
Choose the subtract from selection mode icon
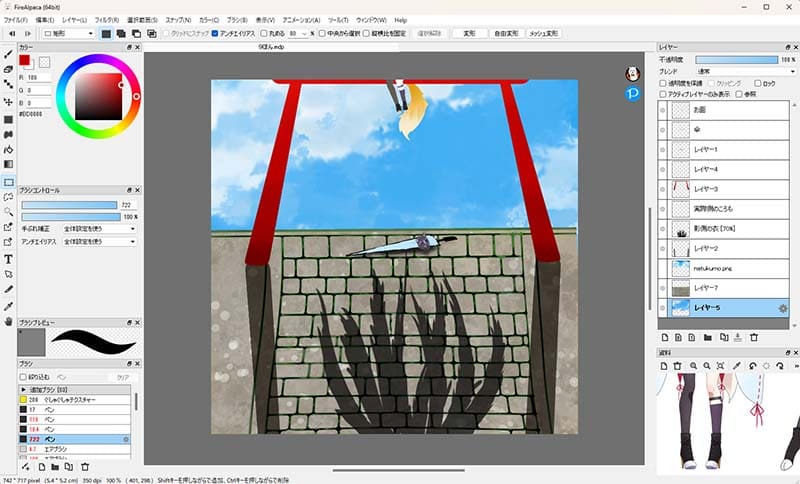coord(136,34)
